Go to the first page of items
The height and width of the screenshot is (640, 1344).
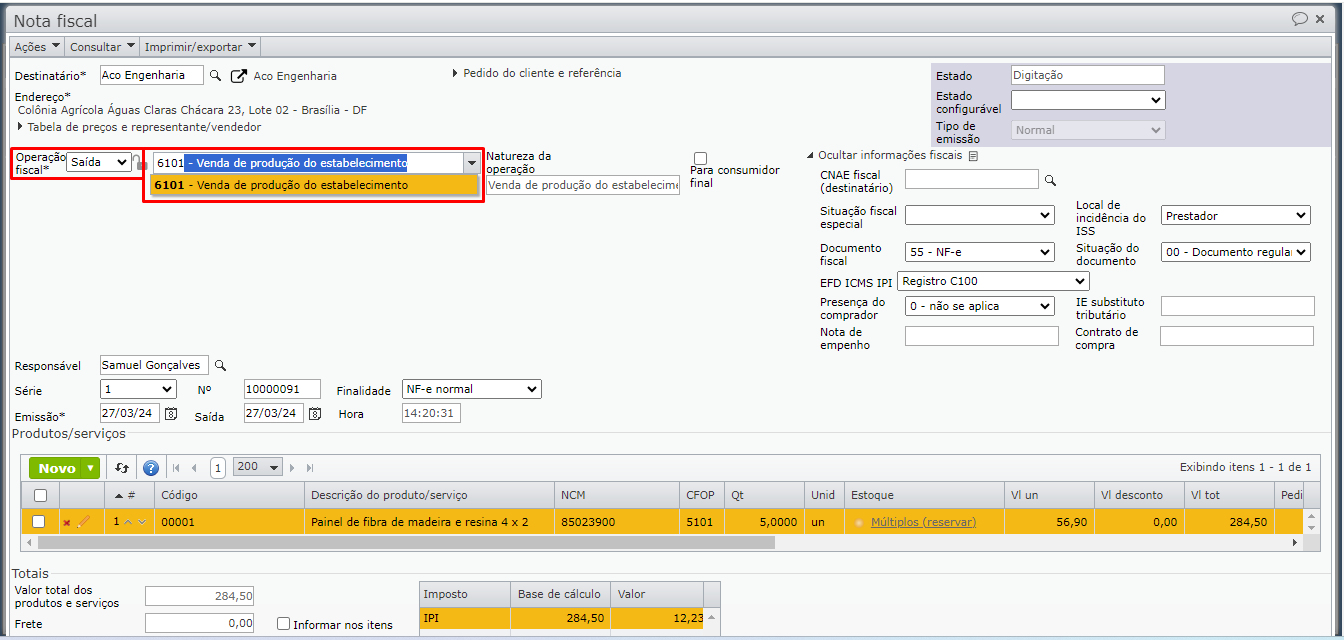[x=176, y=468]
